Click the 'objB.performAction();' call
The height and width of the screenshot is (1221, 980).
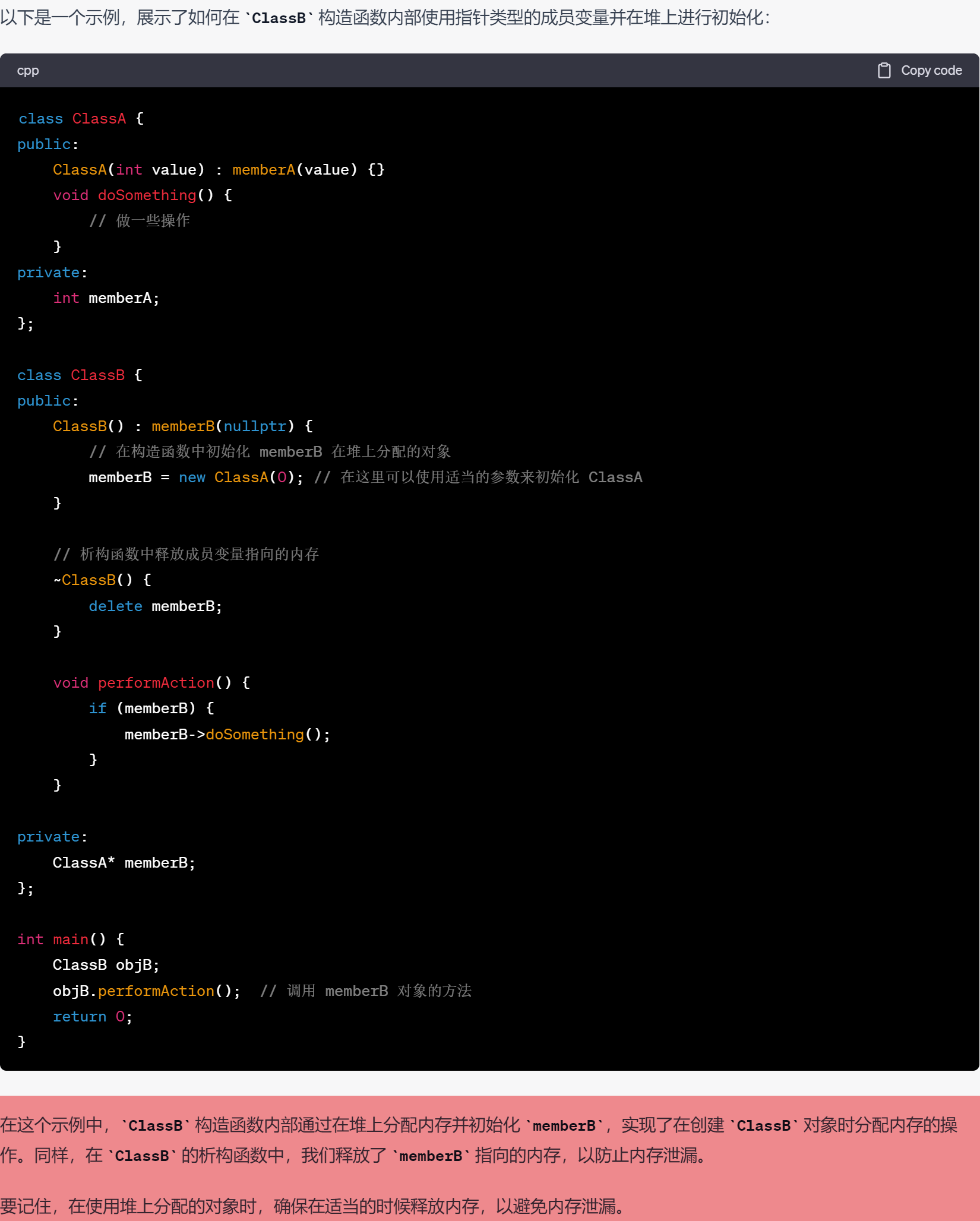click(147, 991)
